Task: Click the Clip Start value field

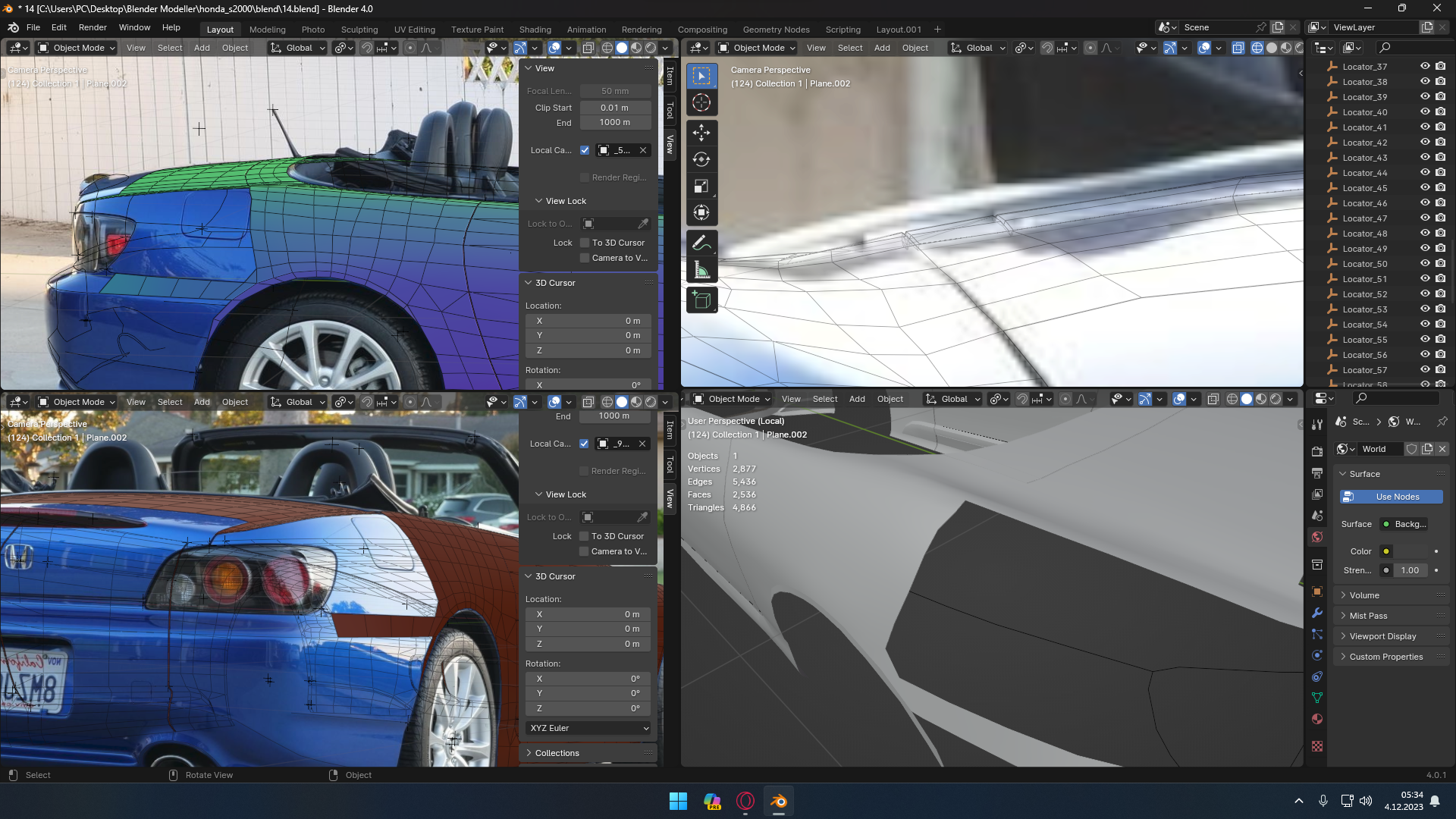Action: pos(614,108)
